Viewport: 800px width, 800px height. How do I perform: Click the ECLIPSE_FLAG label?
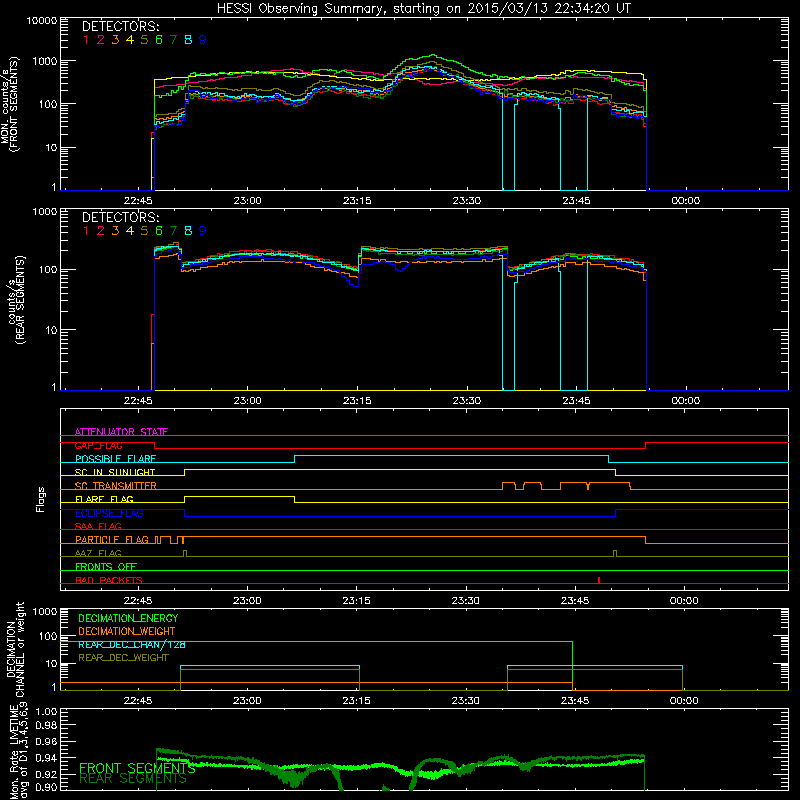pos(109,513)
